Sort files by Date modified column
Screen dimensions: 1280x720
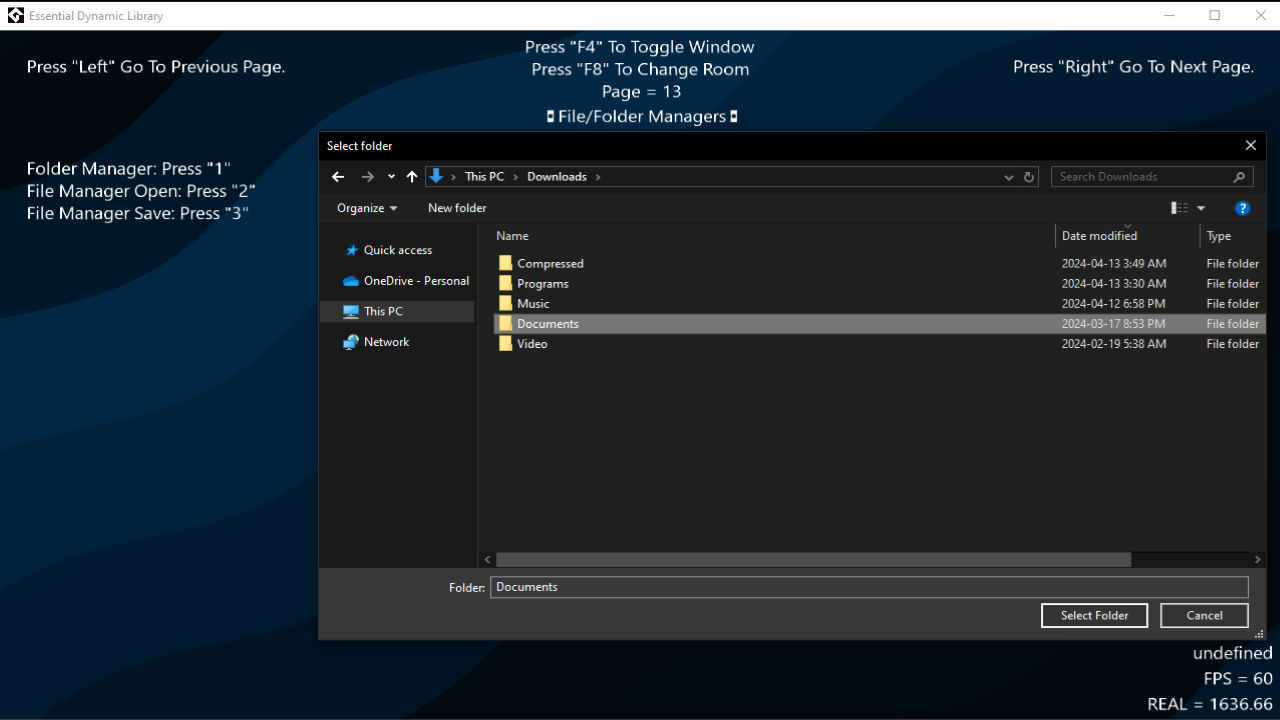coord(1099,235)
